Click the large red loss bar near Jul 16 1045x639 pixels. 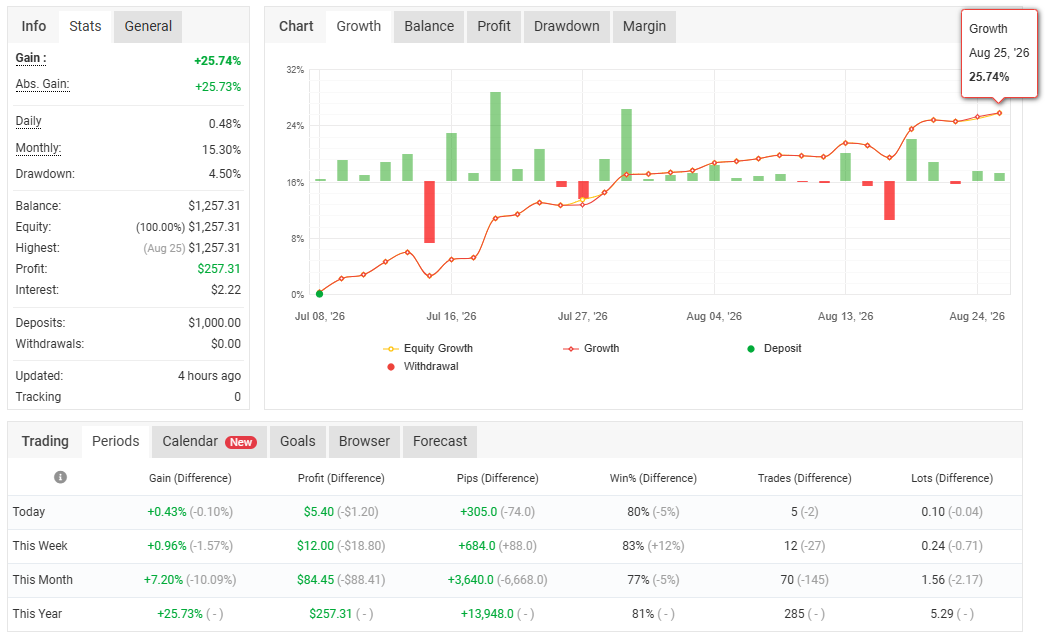(x=429, y=212)
